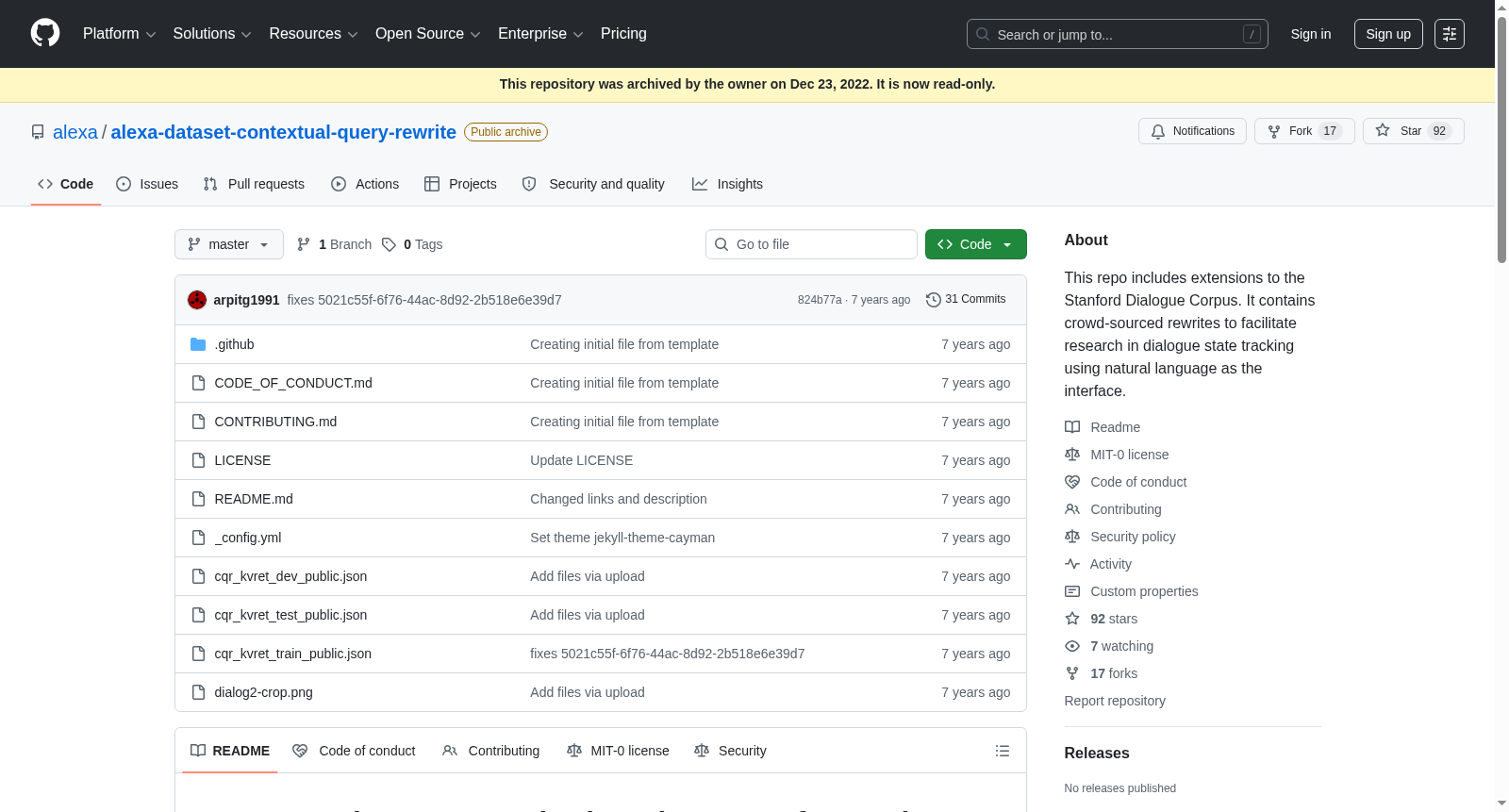Click the pulse icon beside Activity
The width and height of the screenshot is (1509, 812).
click(1072, 564)
